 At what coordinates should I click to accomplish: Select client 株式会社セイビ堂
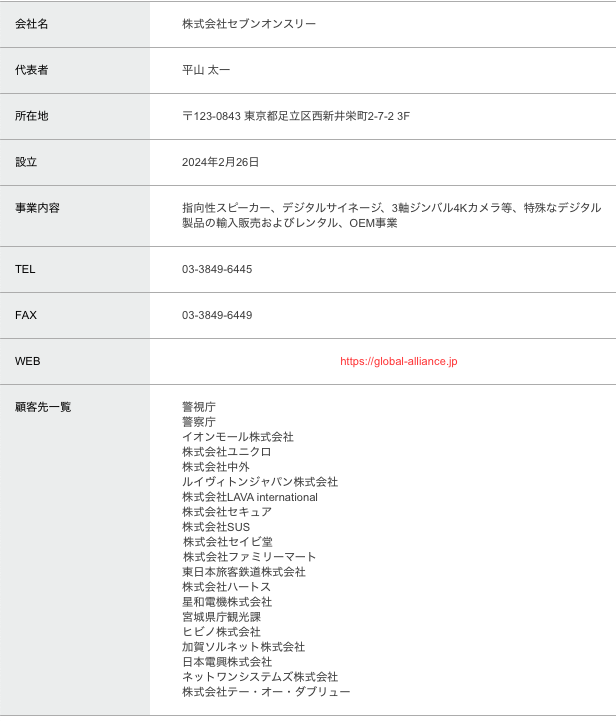(x=228, y=542)
